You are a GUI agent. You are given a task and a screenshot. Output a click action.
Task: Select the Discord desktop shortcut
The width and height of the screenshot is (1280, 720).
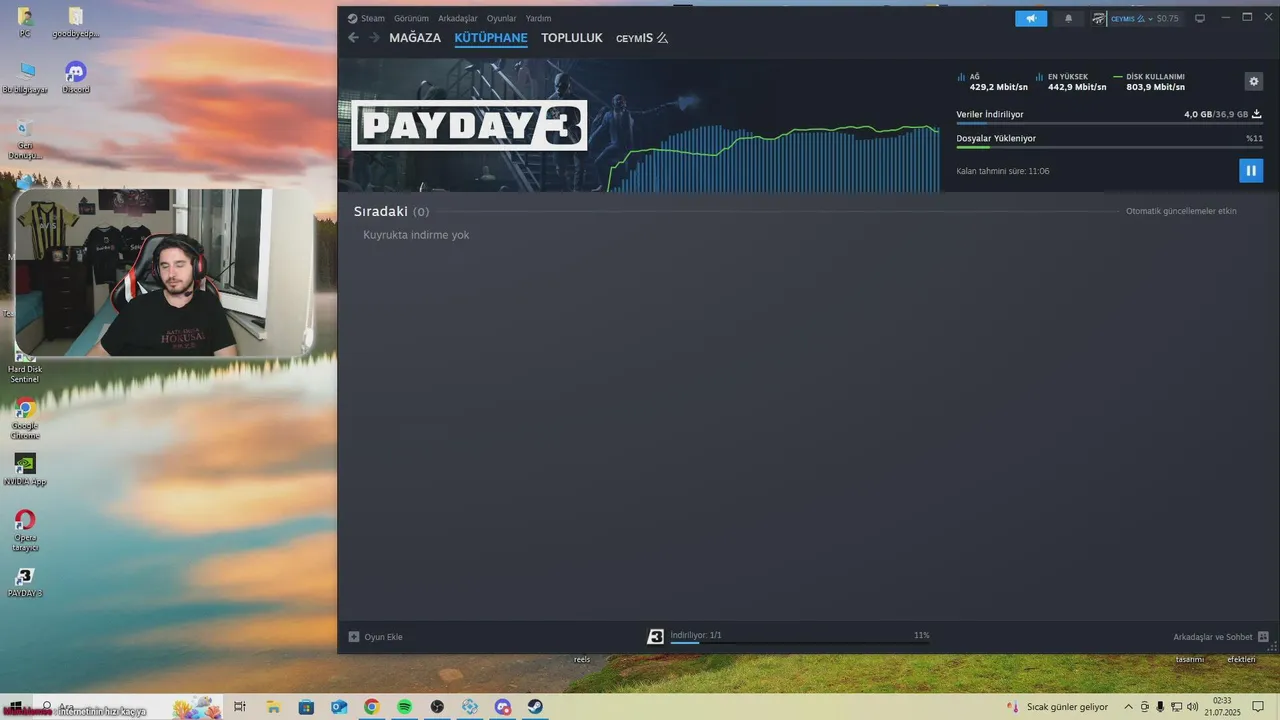tap(76, 78)
